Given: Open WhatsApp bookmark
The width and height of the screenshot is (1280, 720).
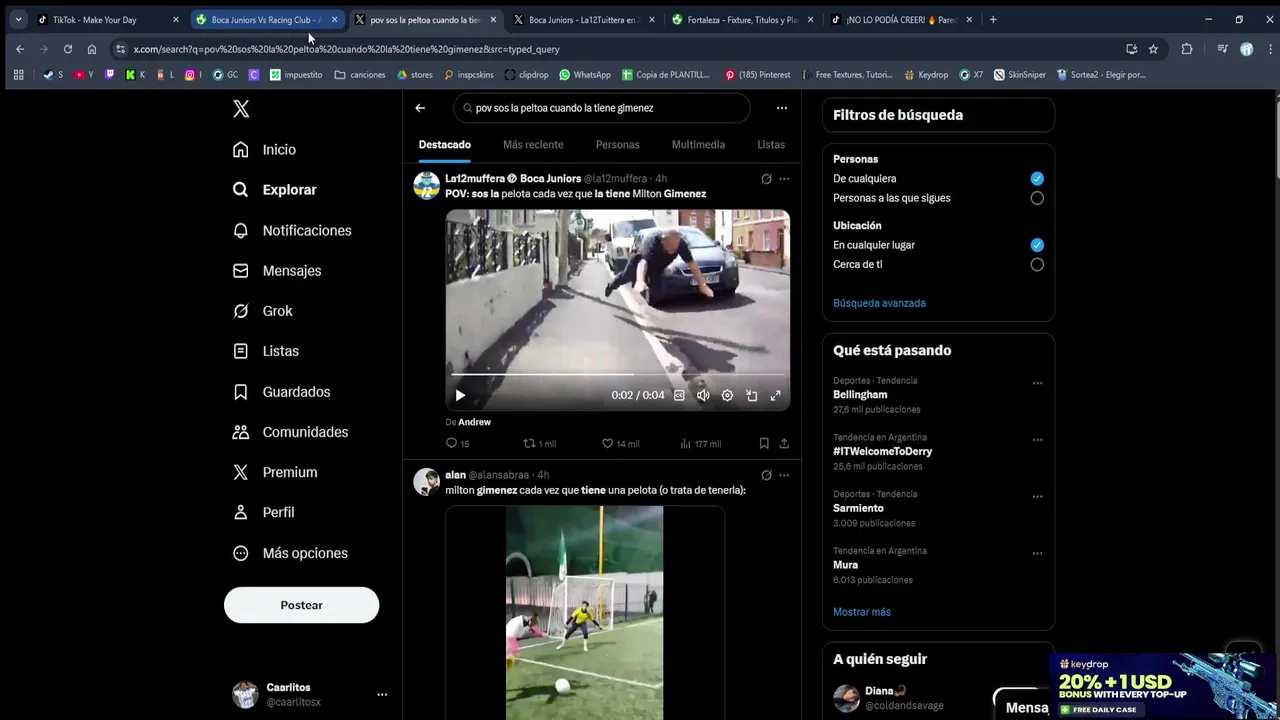Looking at the screenshot, I should click(x=585, y=75).
